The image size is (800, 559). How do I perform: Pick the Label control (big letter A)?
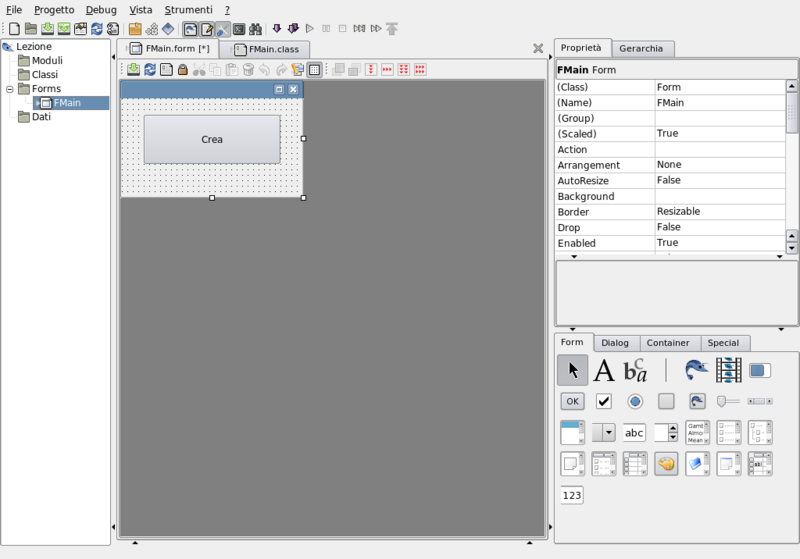[x=604, y=370]
